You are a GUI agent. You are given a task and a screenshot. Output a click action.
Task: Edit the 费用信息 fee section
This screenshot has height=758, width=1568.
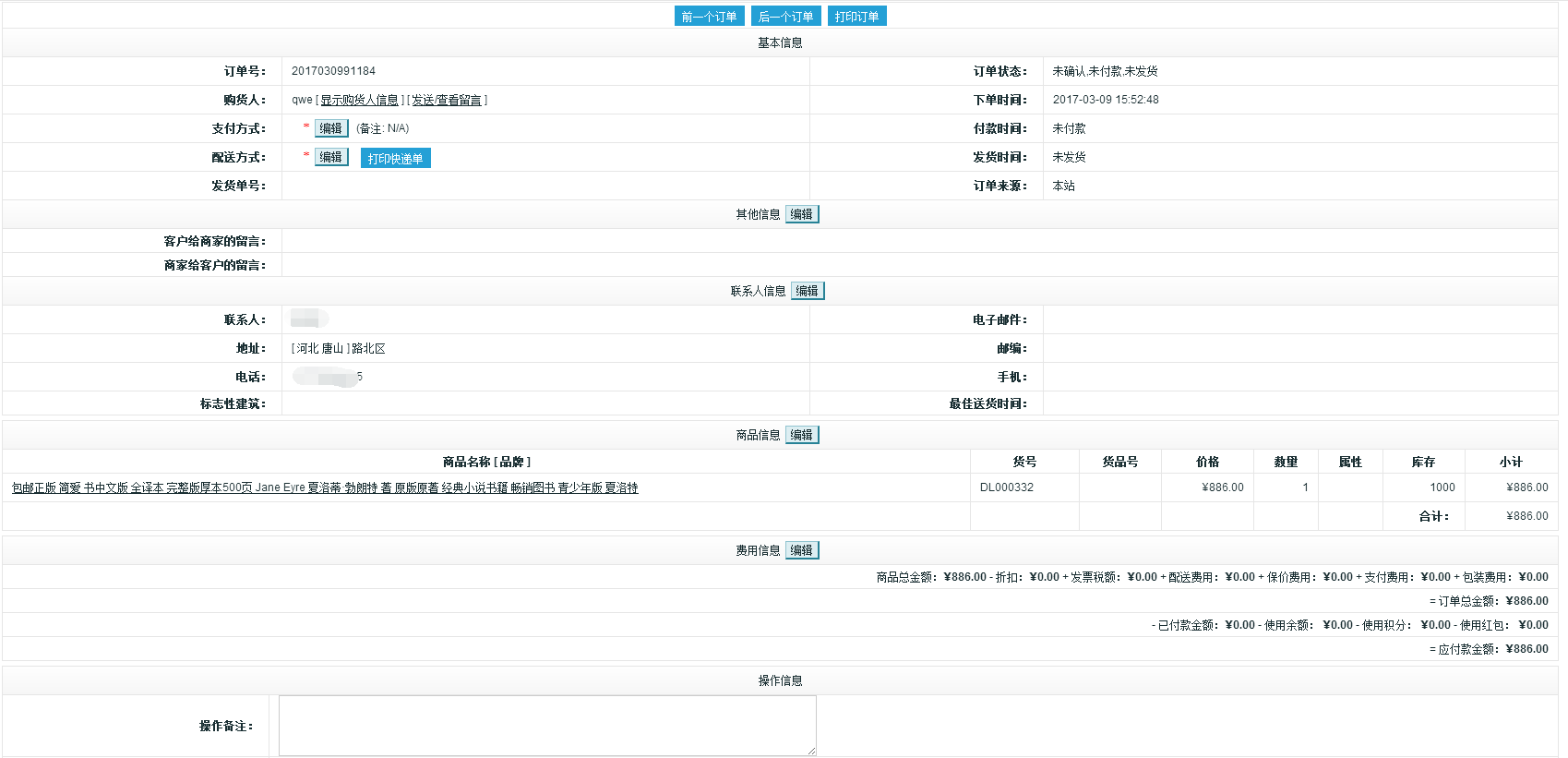(801, 550)
